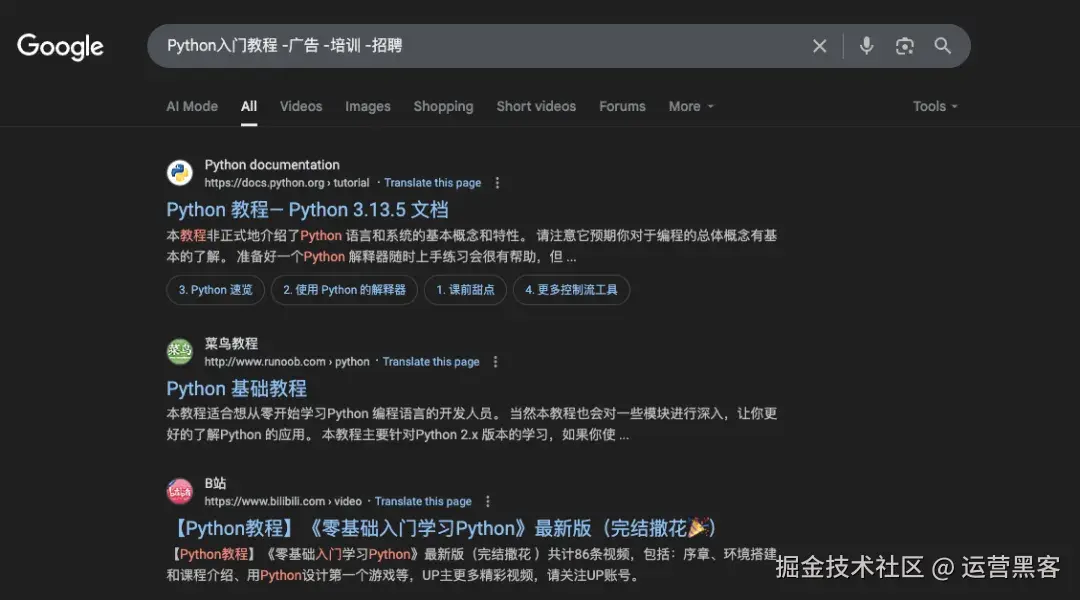Click the 课前甜点 sitelink pill
The width and height of the screenshot is (1080, 600).
pos(465,289)
